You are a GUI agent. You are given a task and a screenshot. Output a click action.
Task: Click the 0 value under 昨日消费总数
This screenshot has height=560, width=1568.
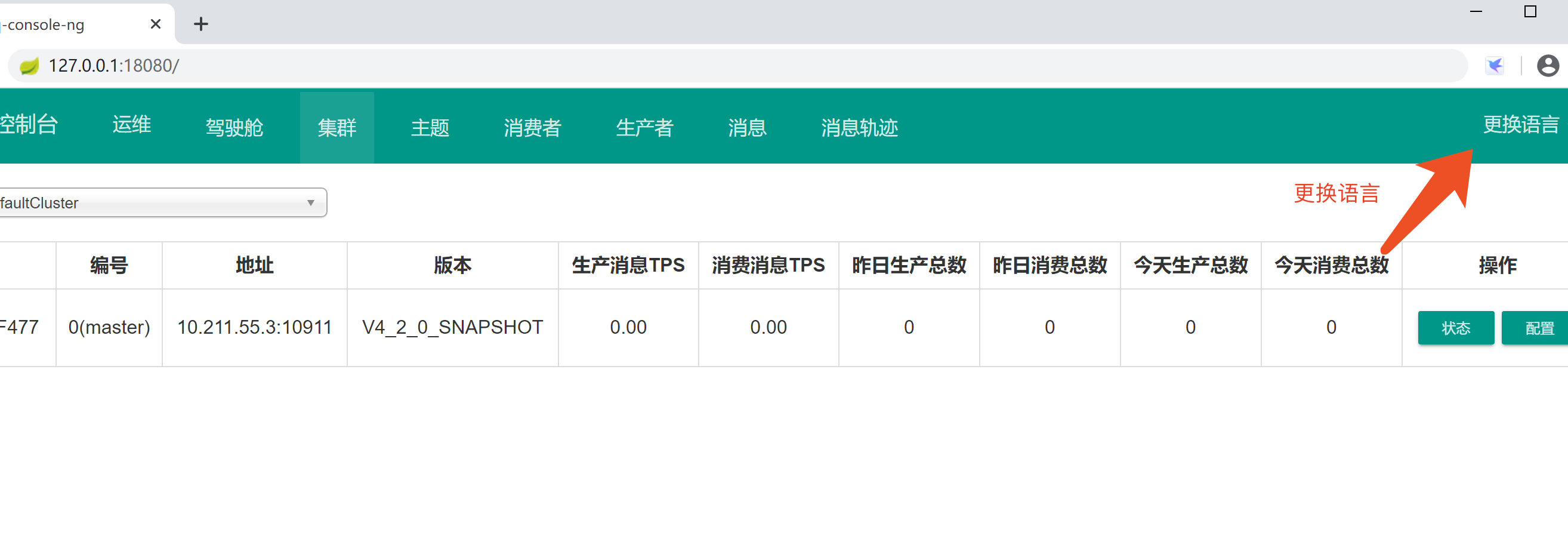pos(1050,327)
